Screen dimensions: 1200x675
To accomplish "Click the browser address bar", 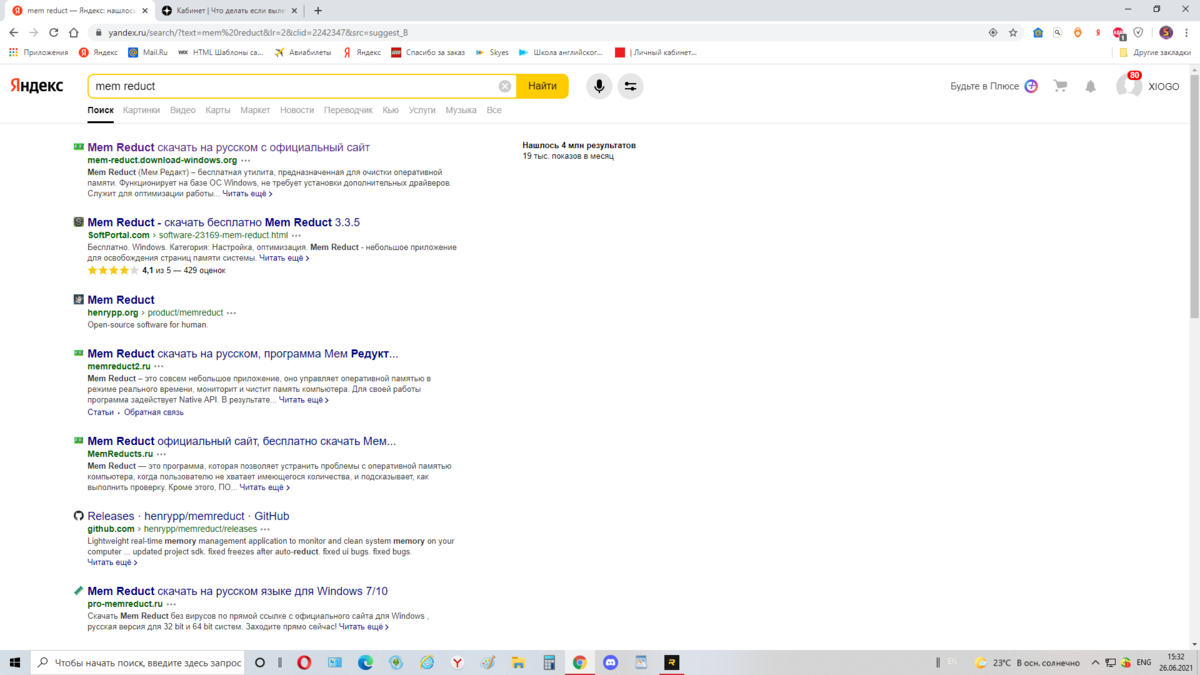I will tap(540, 32).
